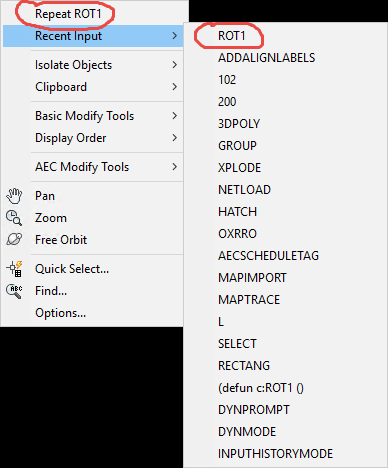Expand the Recent Input submenu arrow
Image resolution: width=388 pixels, height=468 pixels.
[175, 36]
